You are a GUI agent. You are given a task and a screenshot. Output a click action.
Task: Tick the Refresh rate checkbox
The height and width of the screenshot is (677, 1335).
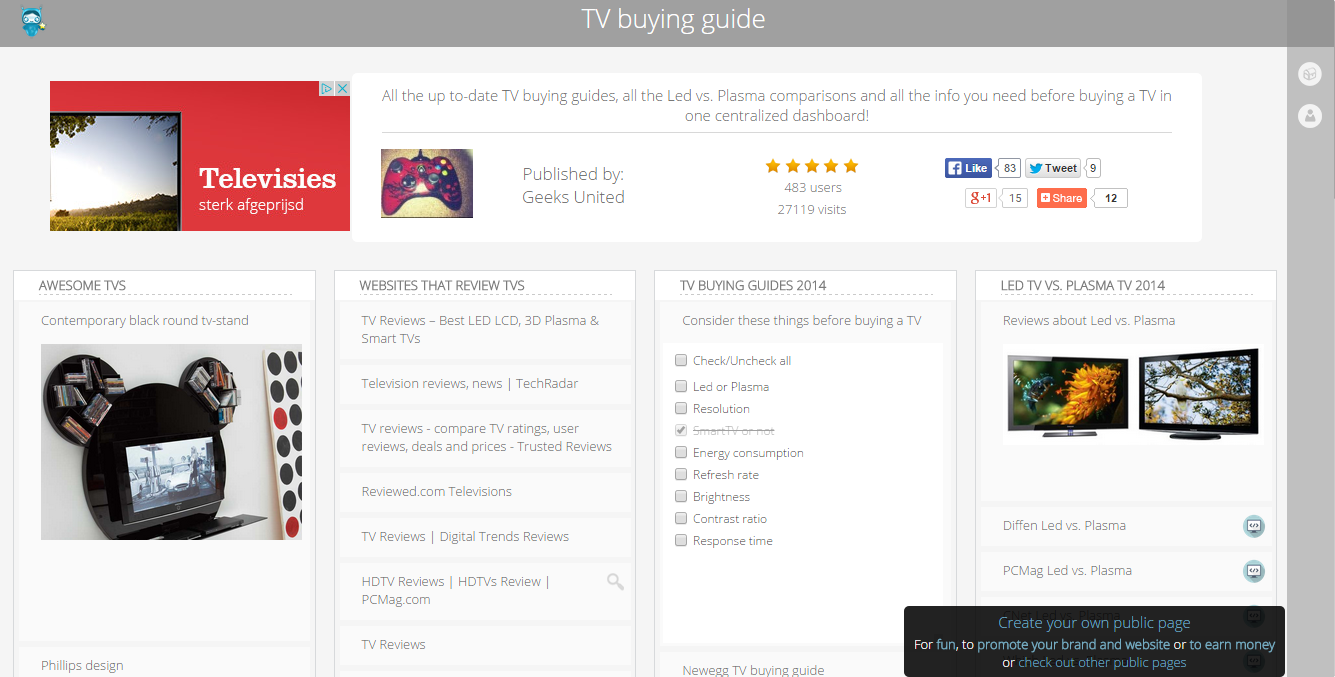[681, 475]
